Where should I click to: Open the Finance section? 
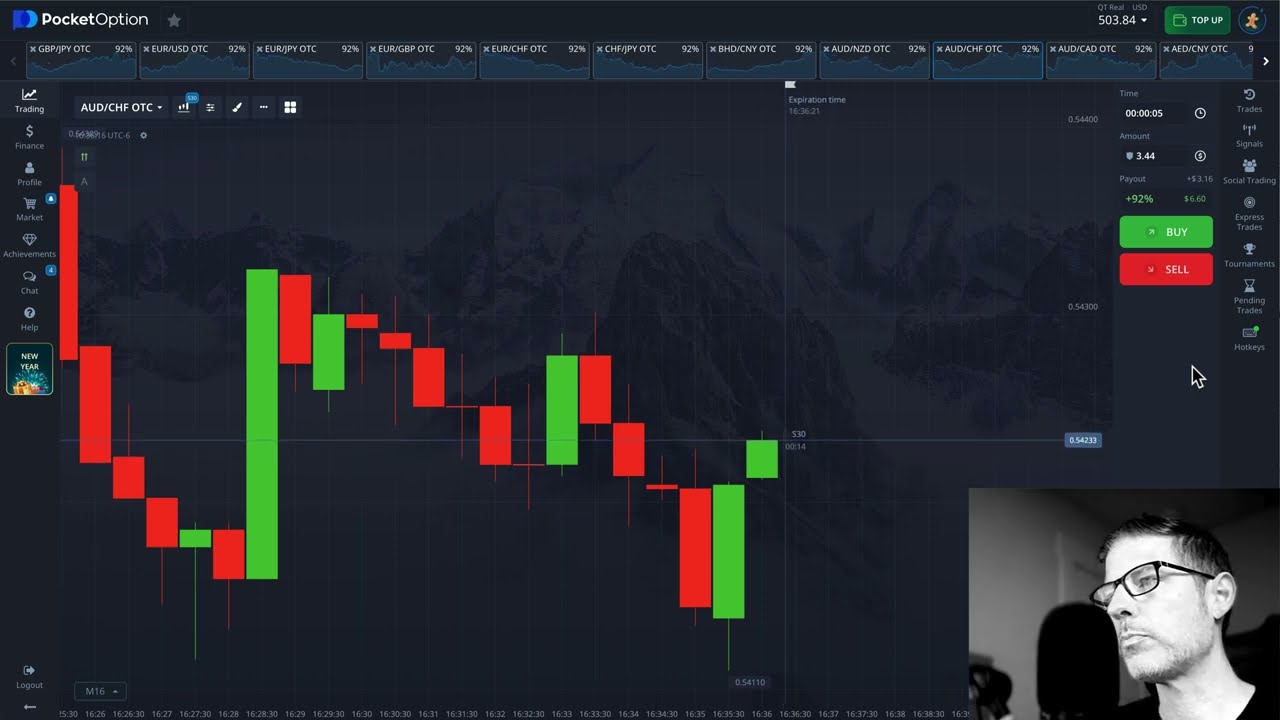click(x=29, y=137)
